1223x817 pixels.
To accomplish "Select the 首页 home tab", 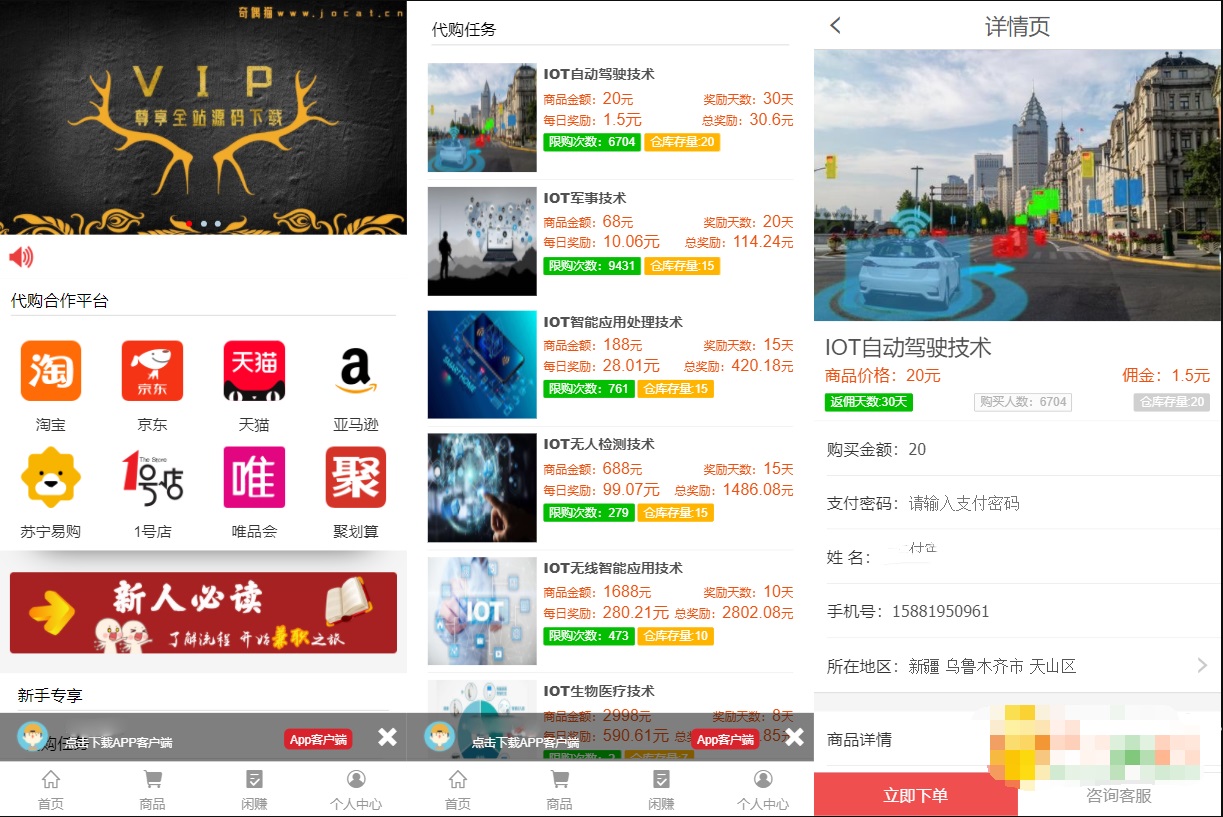I will coord(50,788).
